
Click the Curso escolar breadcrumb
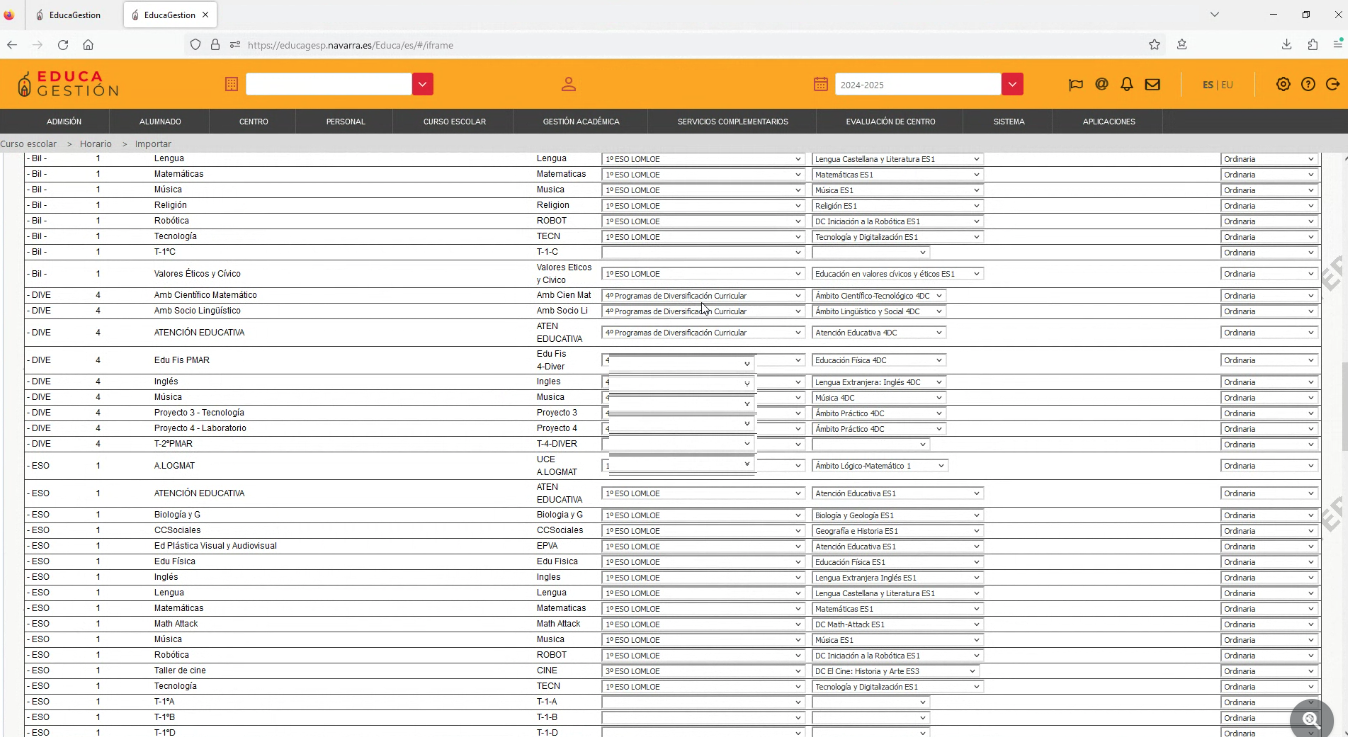(x=29, y=144)
